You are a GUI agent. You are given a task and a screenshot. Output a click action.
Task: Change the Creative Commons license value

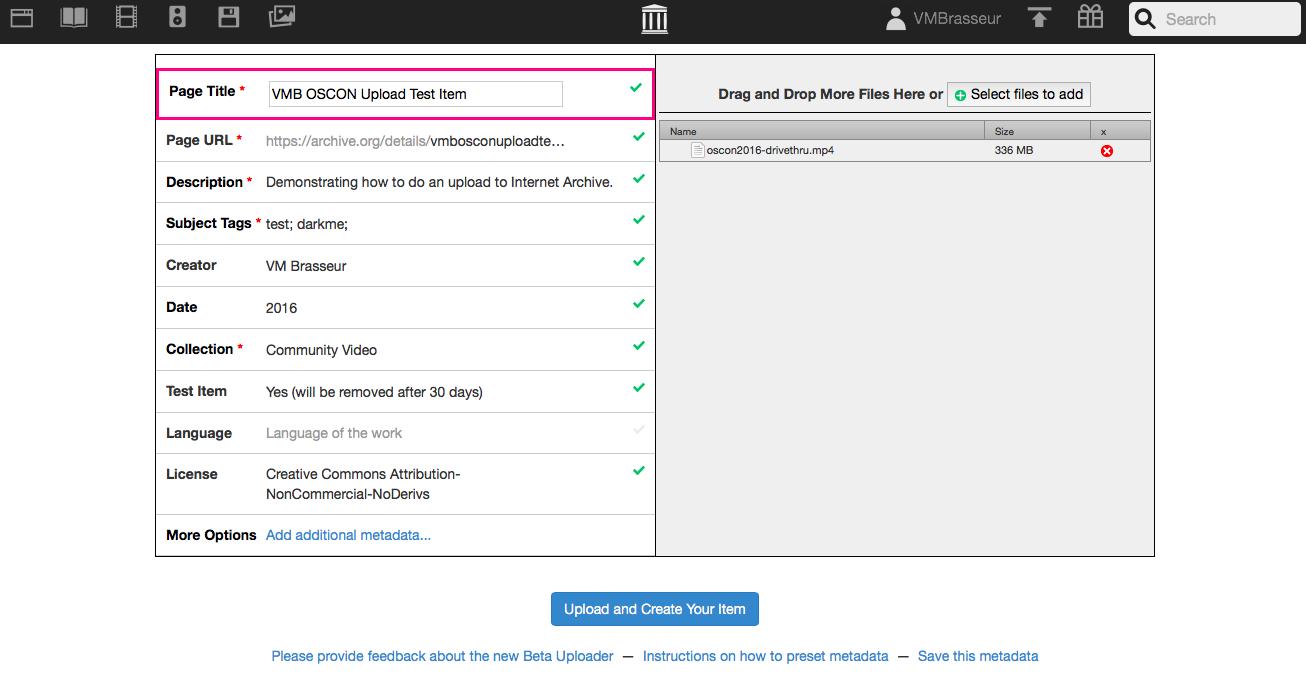coord(363,484)
